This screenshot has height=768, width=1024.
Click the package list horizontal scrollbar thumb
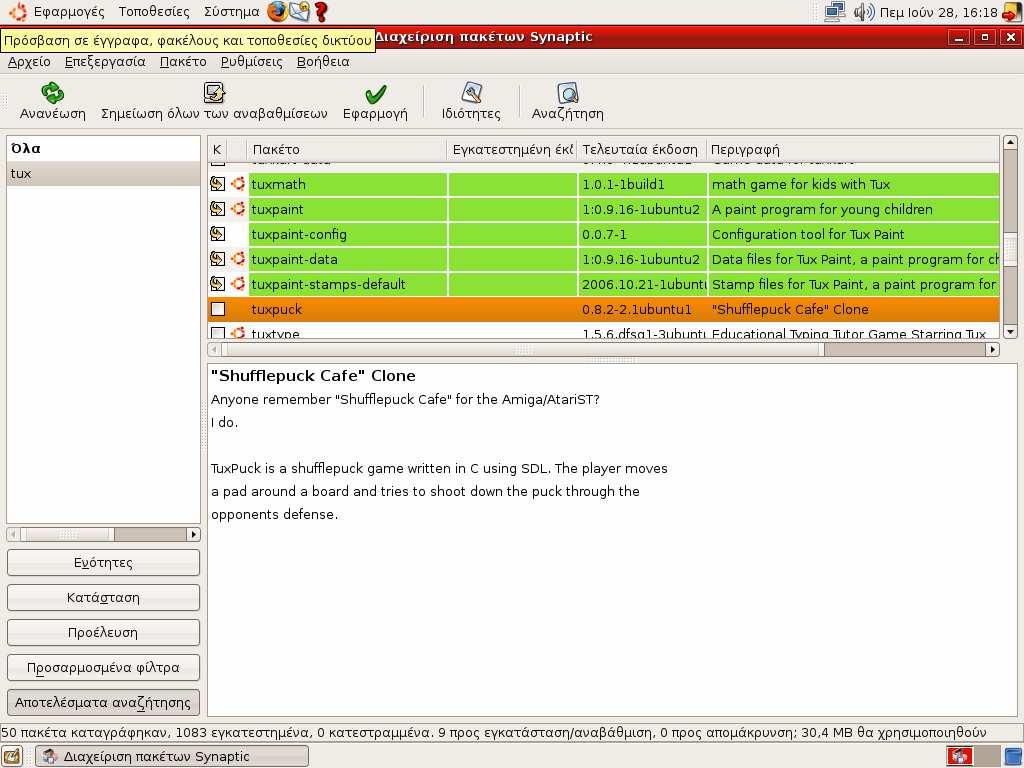pos(522,349)
